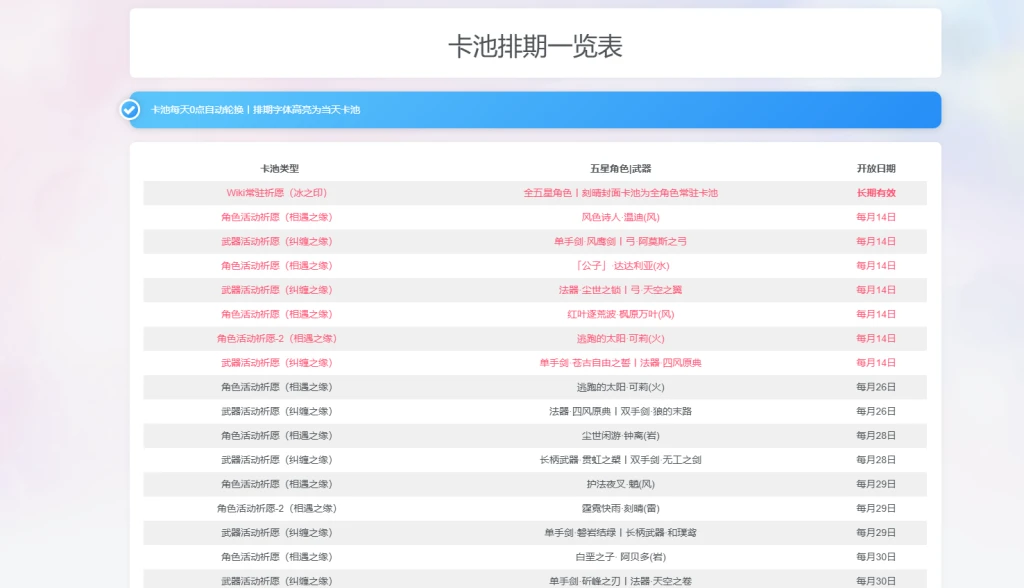This screenshot has height=588, width=1024.
Task: Select 单手剑·风鹰剑 | 弓·阿莫斯之弓 weapon entry
Action: point(620,242)
